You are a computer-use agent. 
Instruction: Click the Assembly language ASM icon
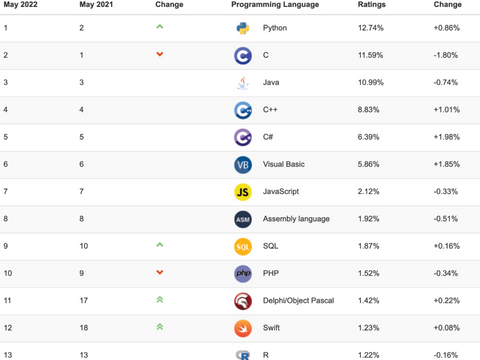click(x=243, y=219)
